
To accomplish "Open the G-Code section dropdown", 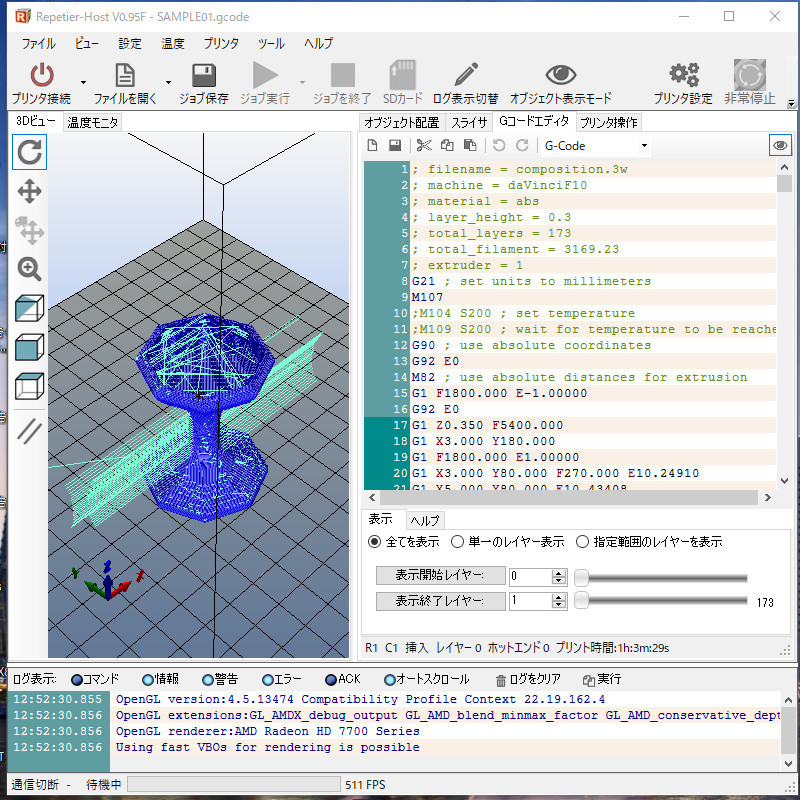I will pyautogui.click(x=644, y=146).
